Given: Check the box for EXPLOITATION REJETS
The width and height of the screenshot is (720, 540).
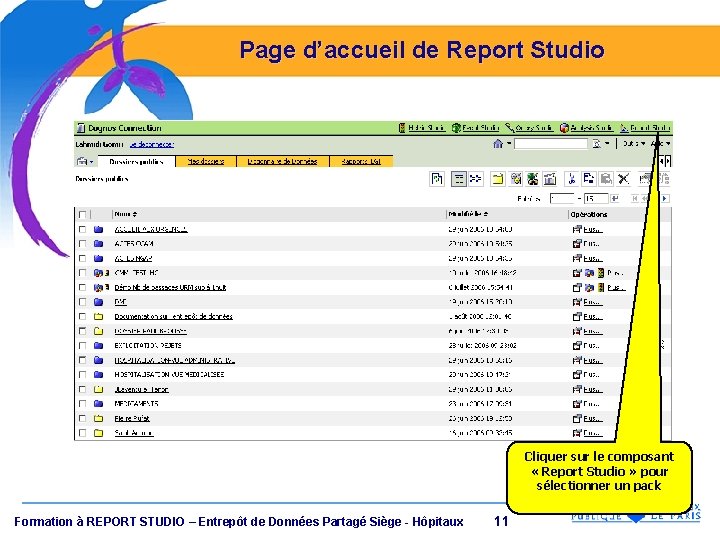Looking at the screenshot, I should point(82,345).
